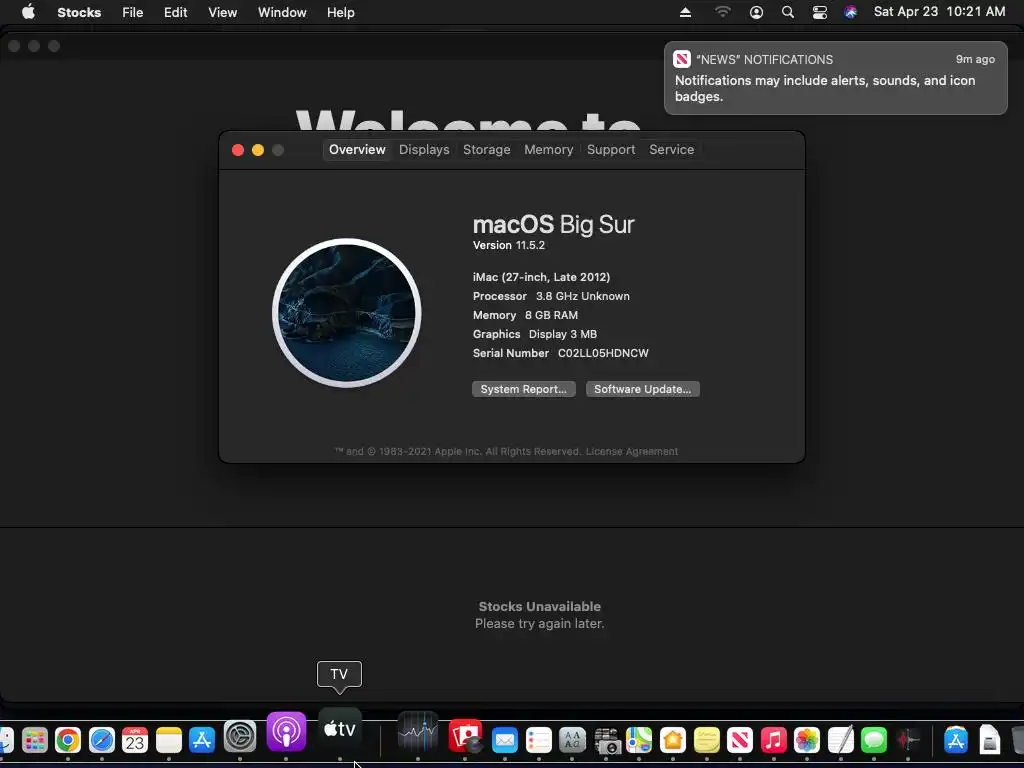Open Control Center in the menu bar
The width and height of the screenshot is (1024, 768).
[820, 12]
